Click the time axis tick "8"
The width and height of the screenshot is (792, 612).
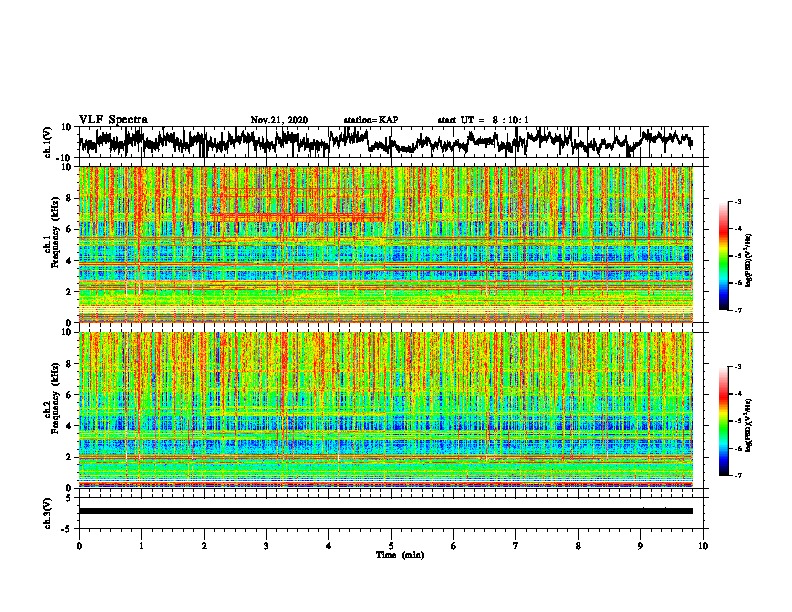(x=578, y=546)
